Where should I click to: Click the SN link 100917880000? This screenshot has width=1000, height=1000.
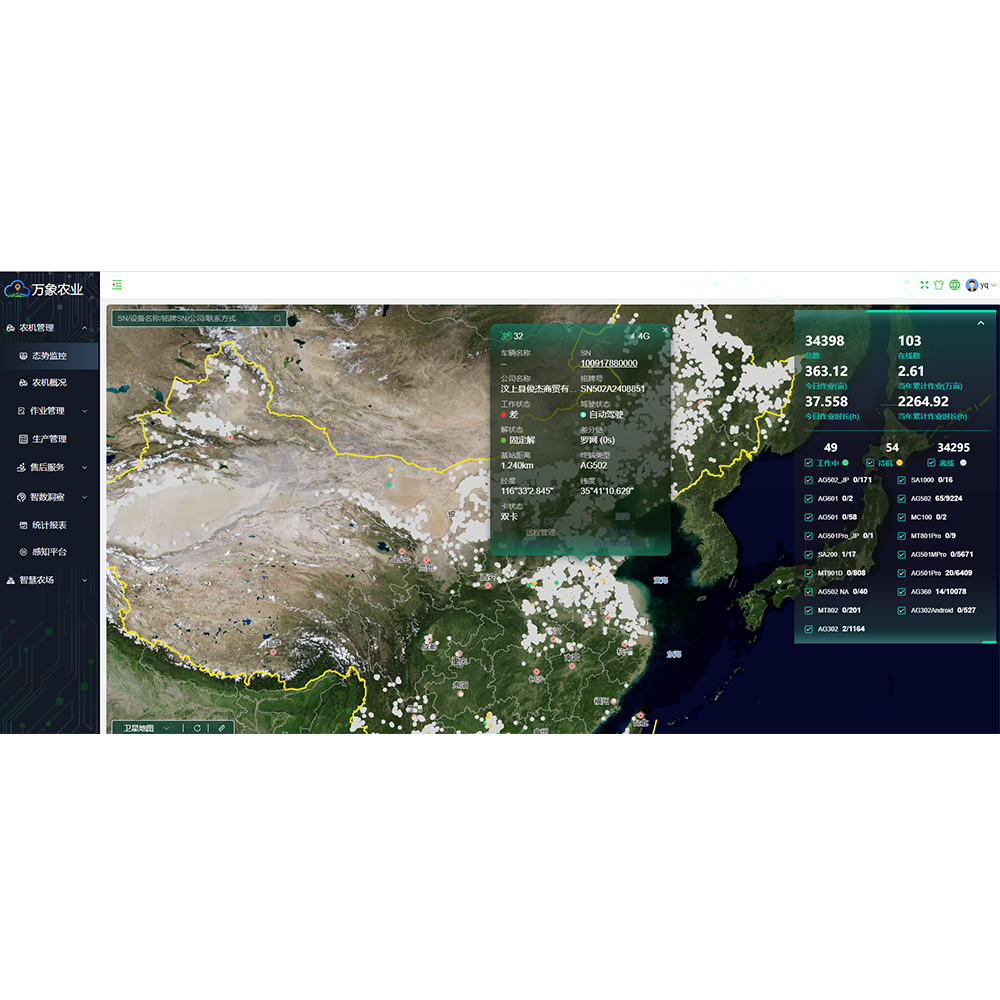pos(608,363)
